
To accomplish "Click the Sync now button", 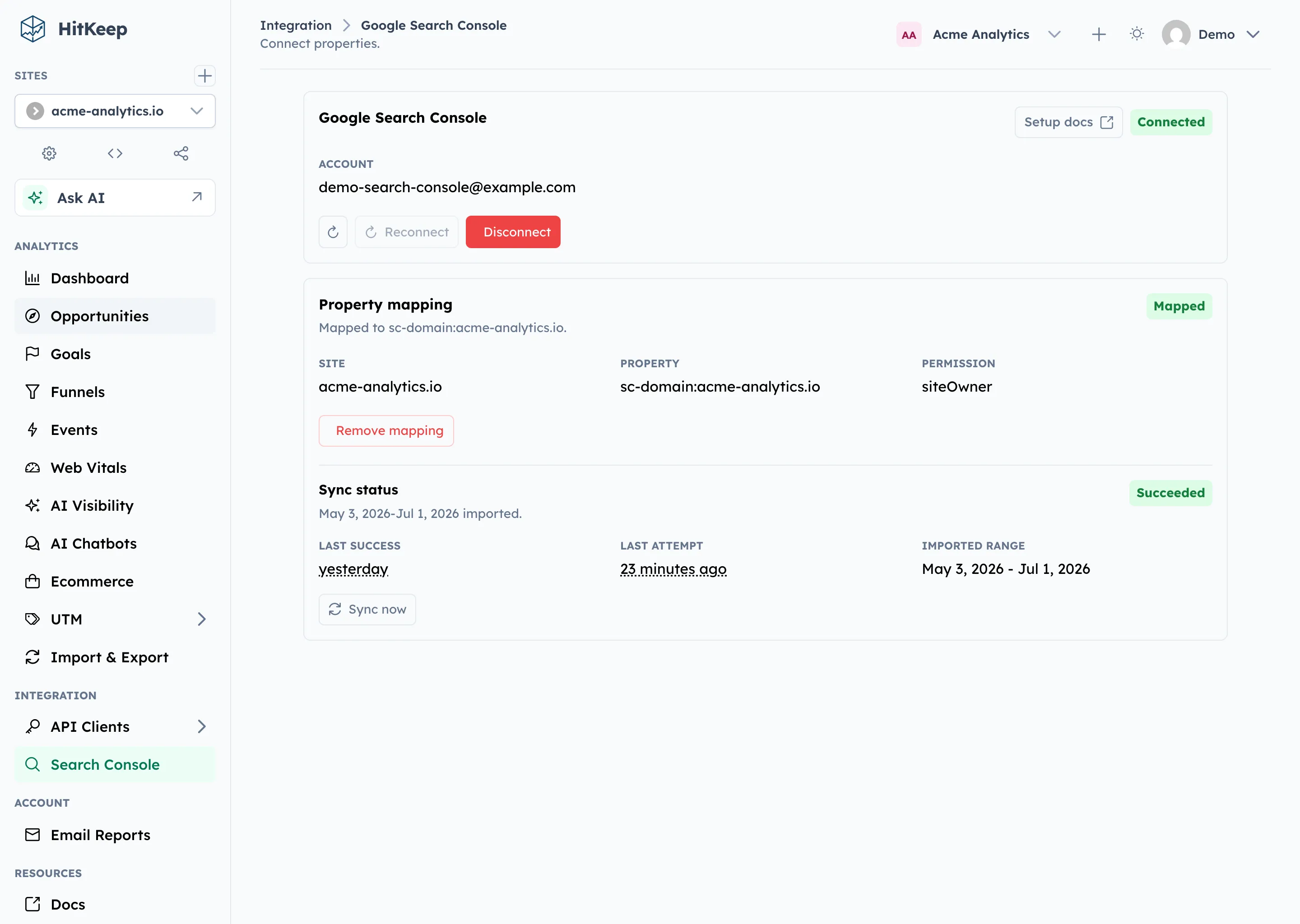I will coord(367,610).
